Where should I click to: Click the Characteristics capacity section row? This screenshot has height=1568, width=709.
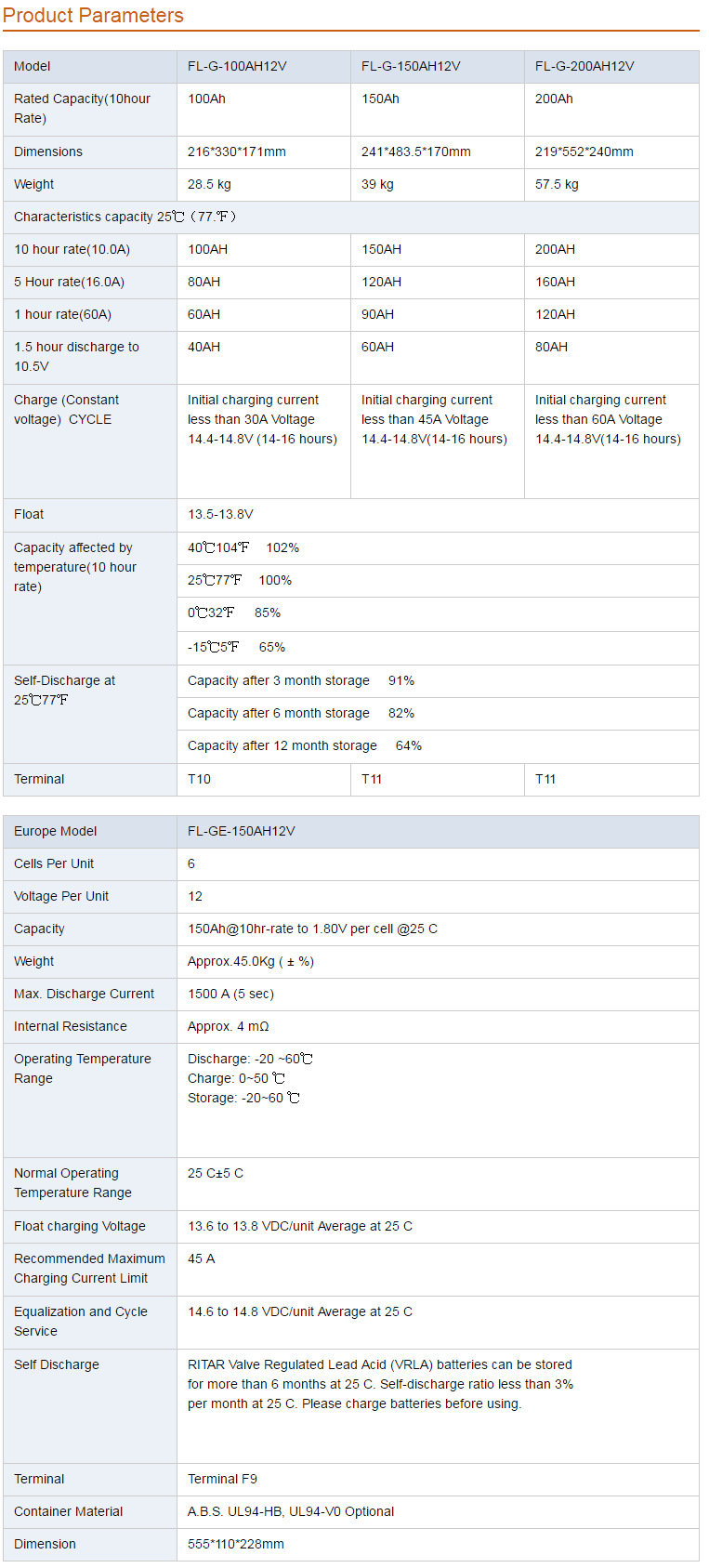pos(125,217)
